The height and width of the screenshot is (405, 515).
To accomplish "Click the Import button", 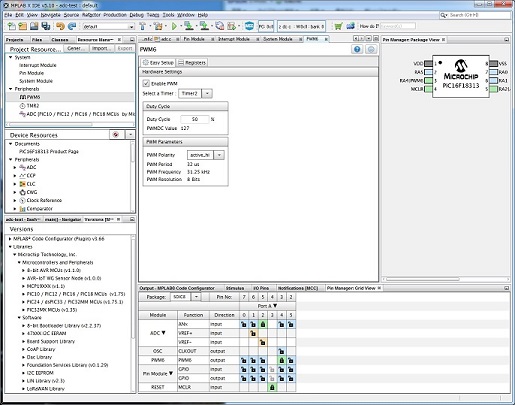I will (101, 48).
